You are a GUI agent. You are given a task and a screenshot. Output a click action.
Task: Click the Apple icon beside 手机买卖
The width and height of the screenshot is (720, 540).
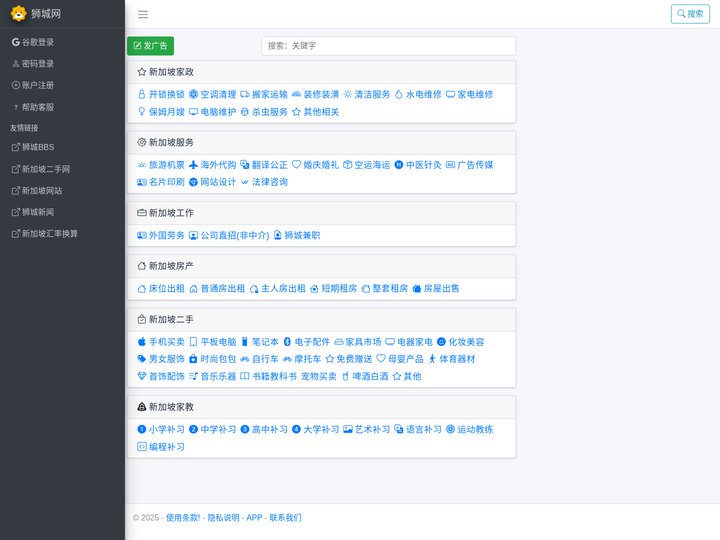(141, 342)
